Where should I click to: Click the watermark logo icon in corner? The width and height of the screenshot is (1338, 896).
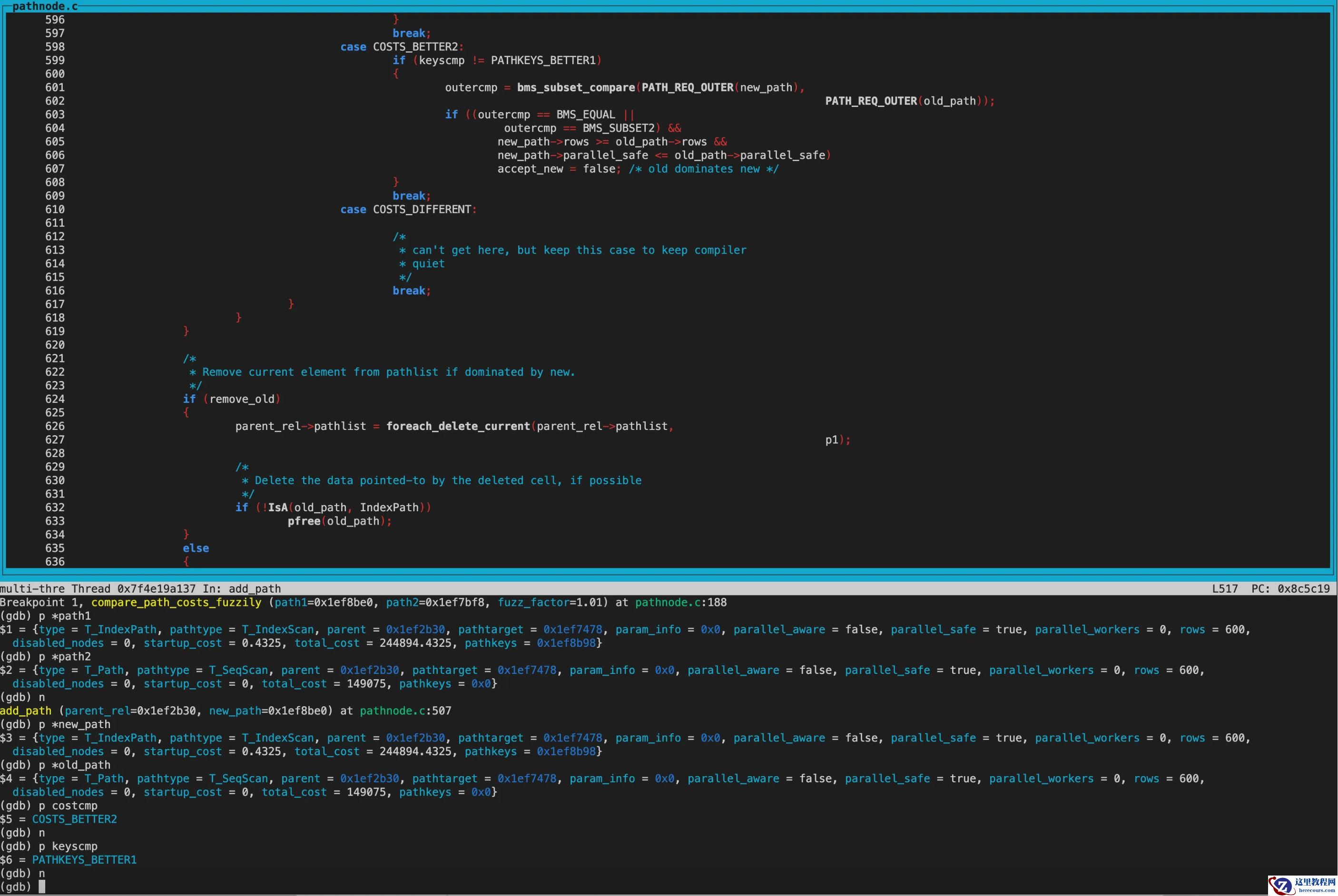[1282, 885]
